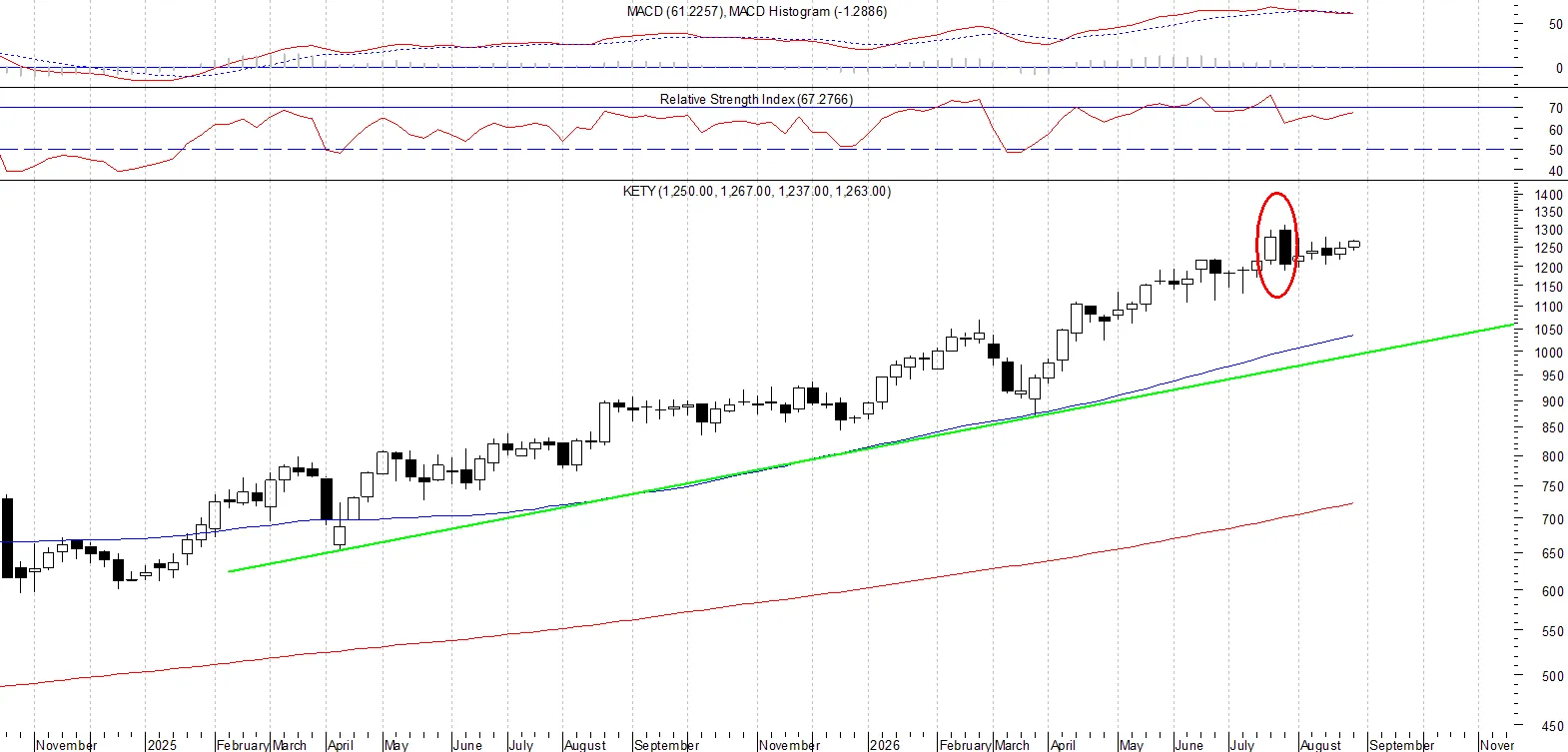Image resolution: width=1568 pixels, height=752 pixels.
Task: Click the 800 price-axis label
Action: coord(1552,457)
